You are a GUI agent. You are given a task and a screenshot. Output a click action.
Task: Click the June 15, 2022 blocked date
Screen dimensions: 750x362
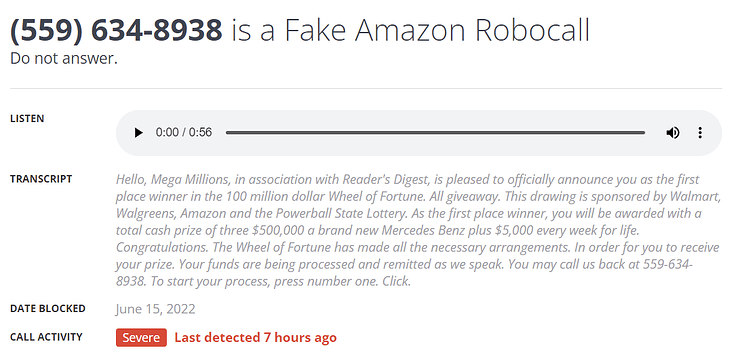[155, 309]
